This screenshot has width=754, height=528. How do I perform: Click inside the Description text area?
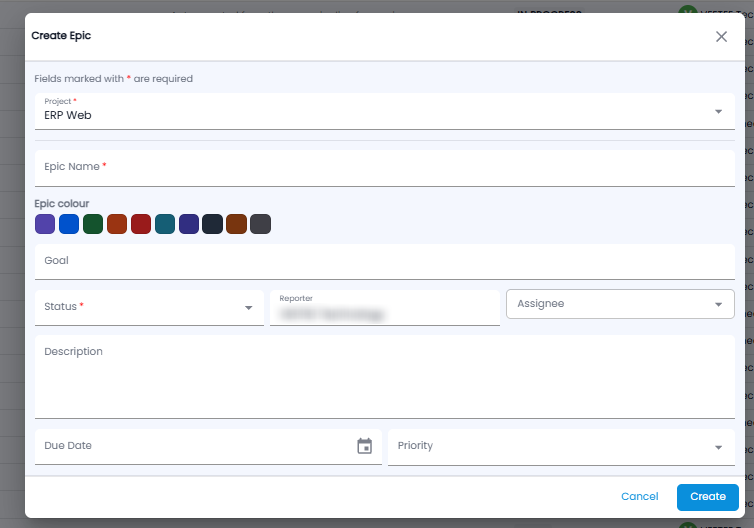click(x=385, y=377)
